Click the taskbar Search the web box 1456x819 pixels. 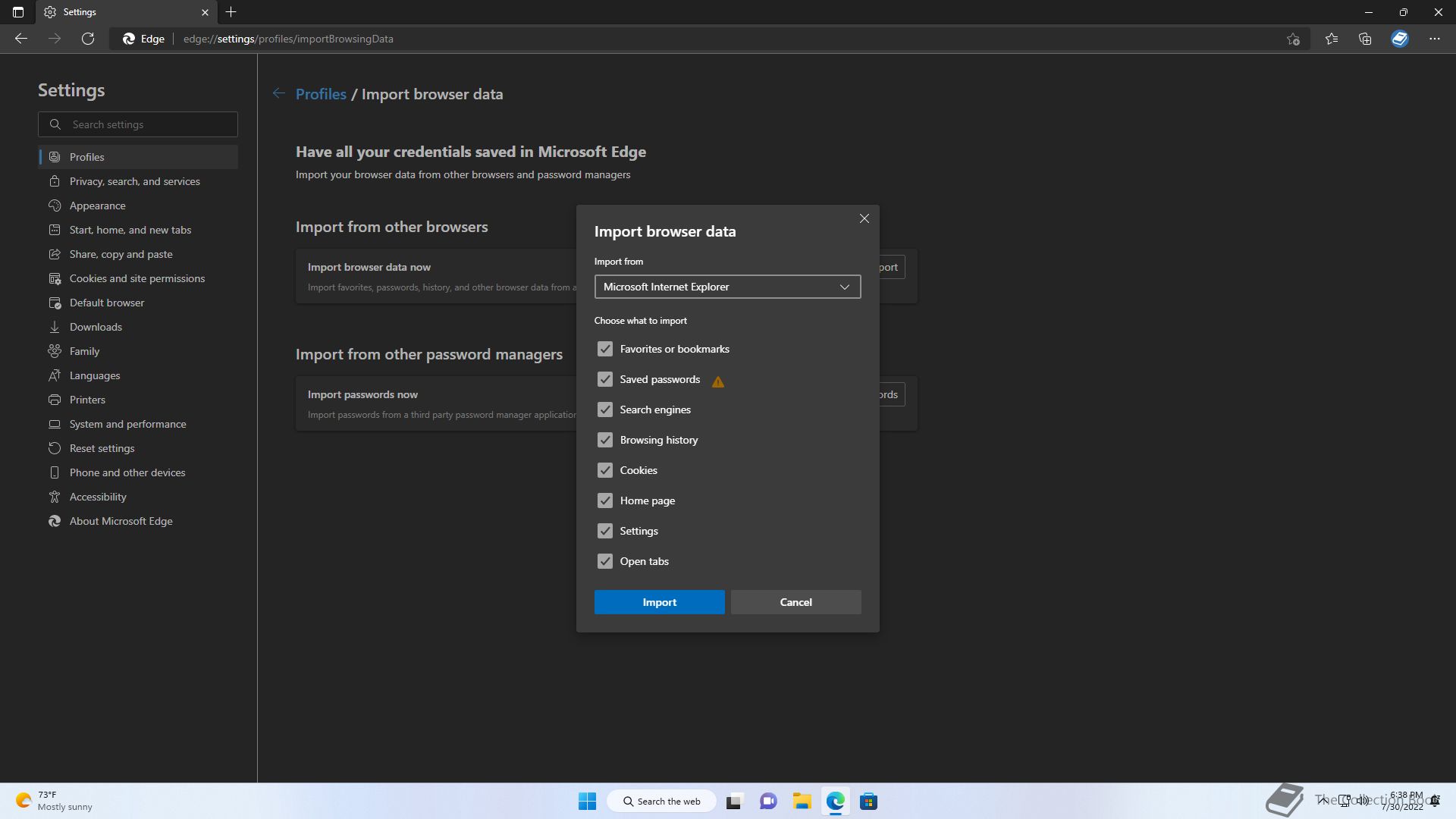(661, 801)
